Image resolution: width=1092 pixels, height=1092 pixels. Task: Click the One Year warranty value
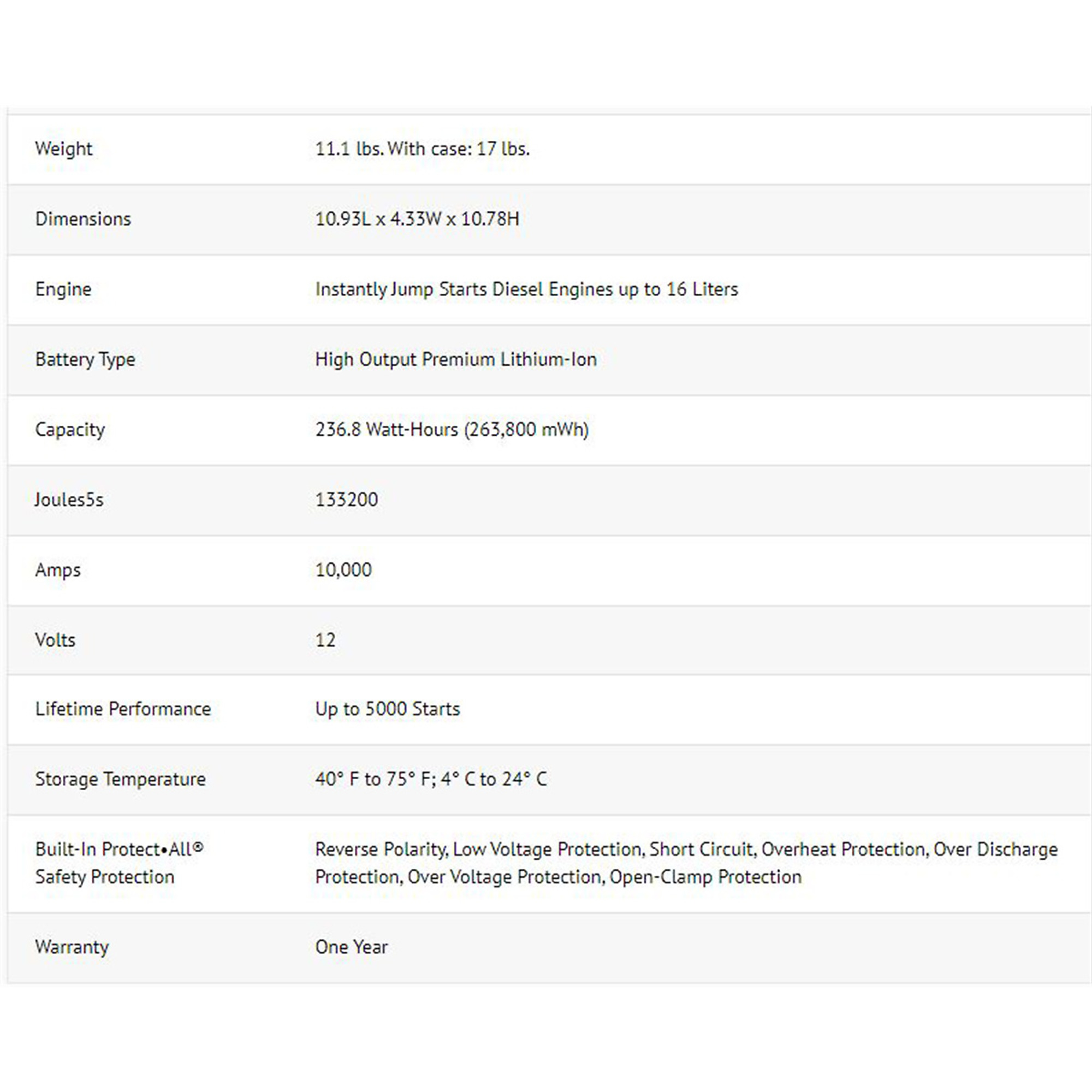point(351,947)
